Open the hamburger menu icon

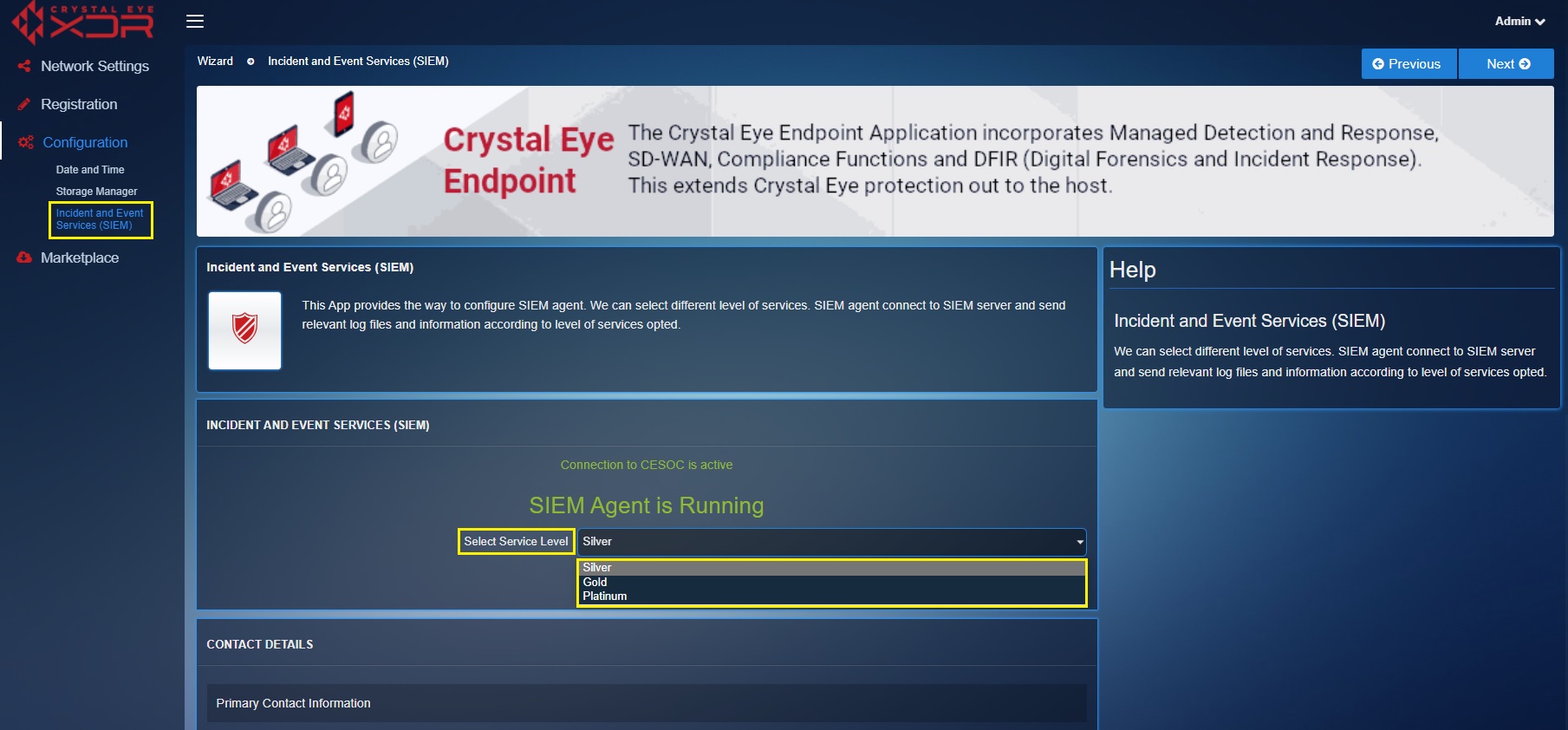(x=195, y=21)
